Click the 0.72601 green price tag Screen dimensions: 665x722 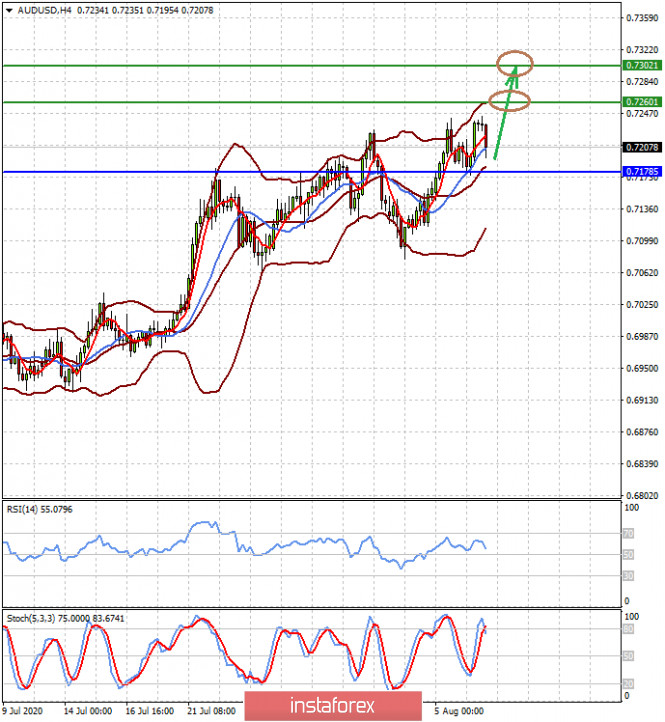click(x=641, y=102)
